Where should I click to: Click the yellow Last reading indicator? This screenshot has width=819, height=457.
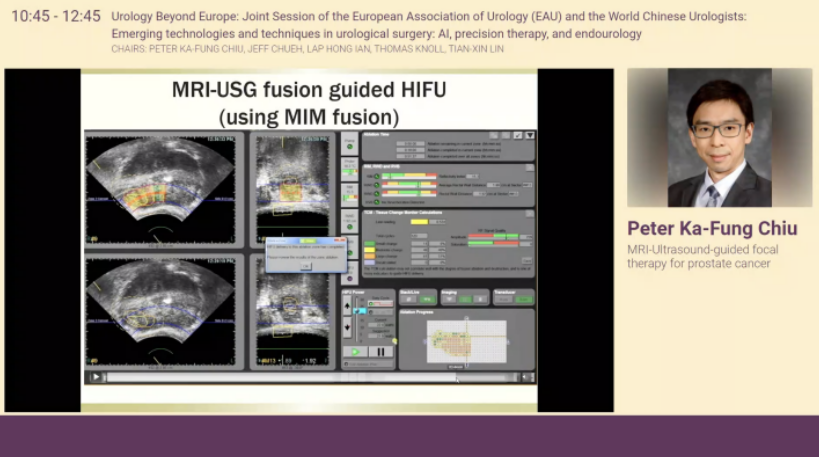click(419, 222)
